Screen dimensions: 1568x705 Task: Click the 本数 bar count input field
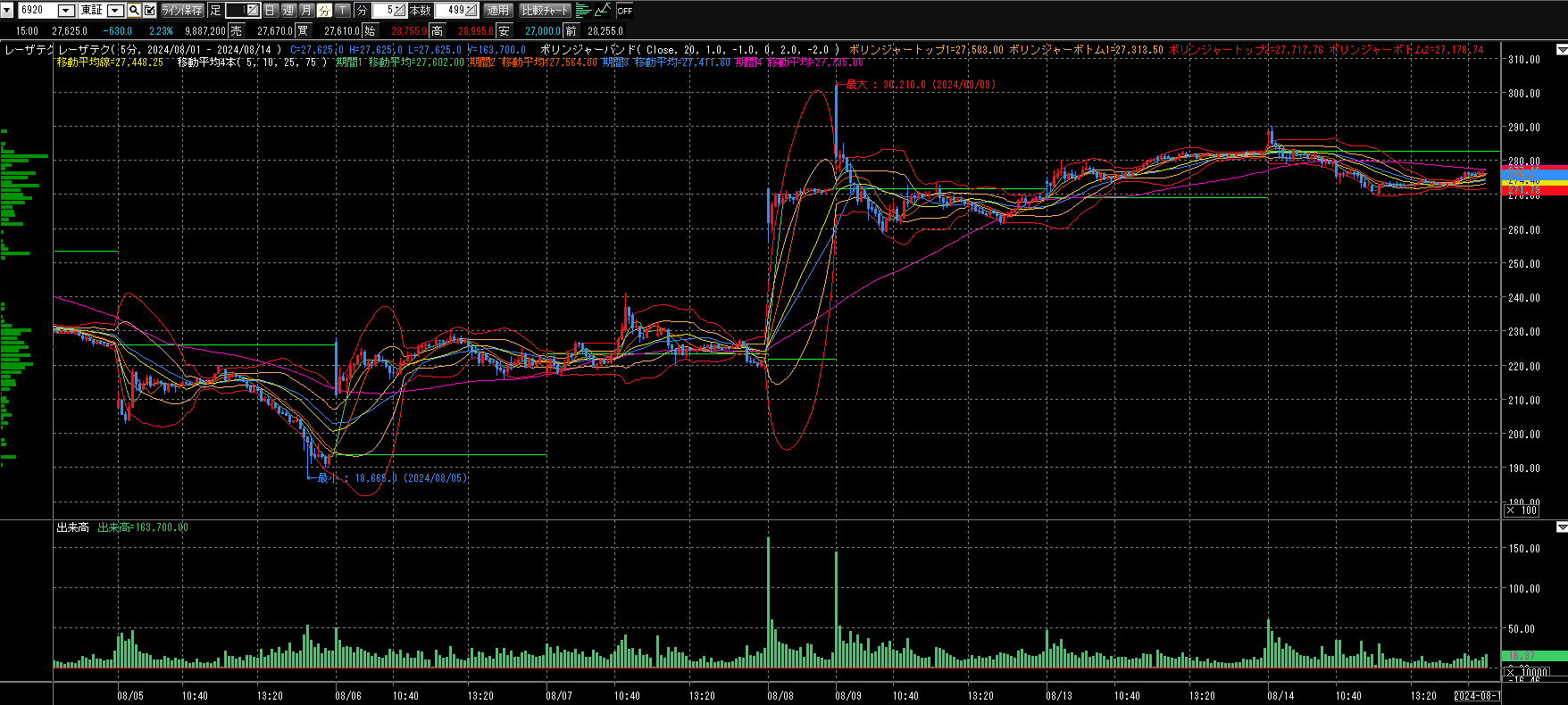pyautogui.click(x=451, y=11)
